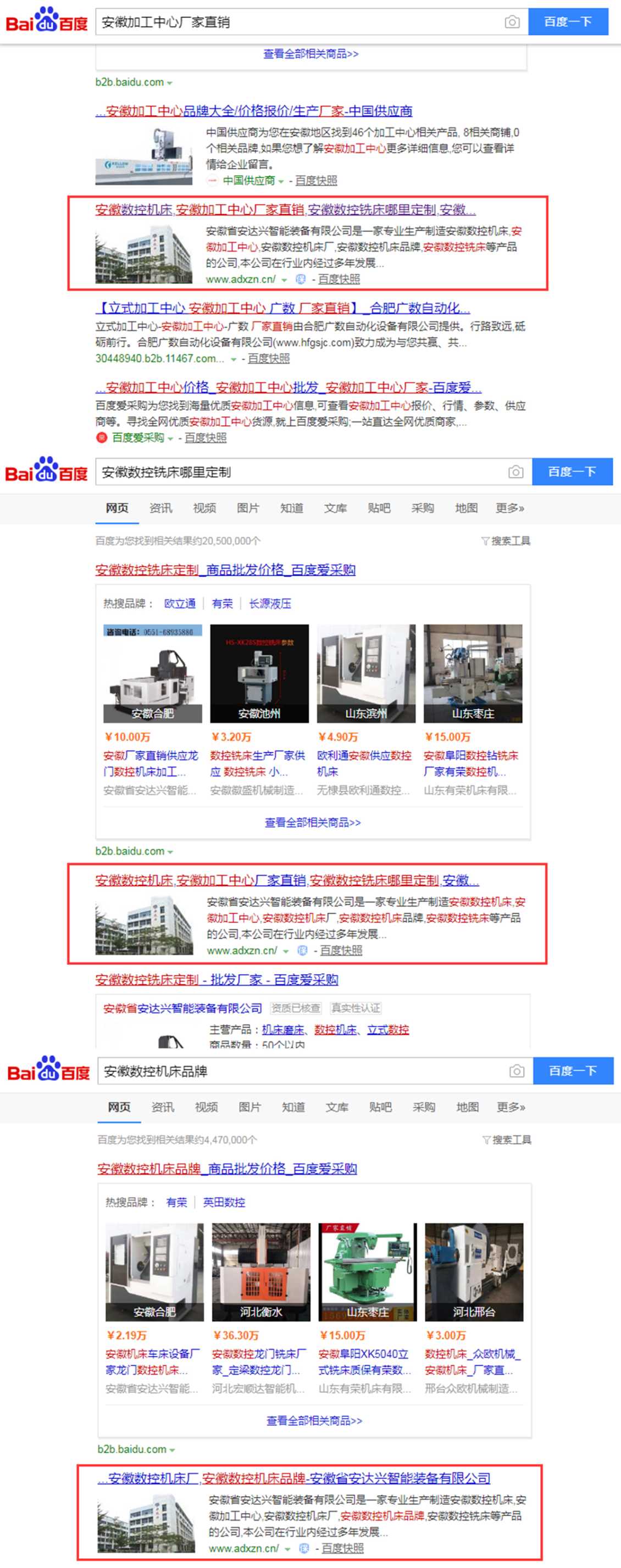Viewport: 621px width, 1568px height.
Task: Open 【立式加工中心 安徽加工中心 广数 result link
Action: click(x=283, y=308)
